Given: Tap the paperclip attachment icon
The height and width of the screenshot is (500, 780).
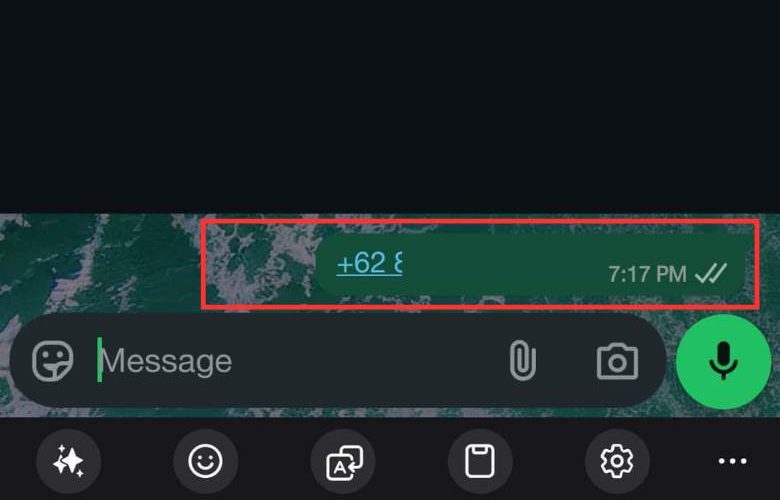Looking at the screenshot, I should pos(523,361).
